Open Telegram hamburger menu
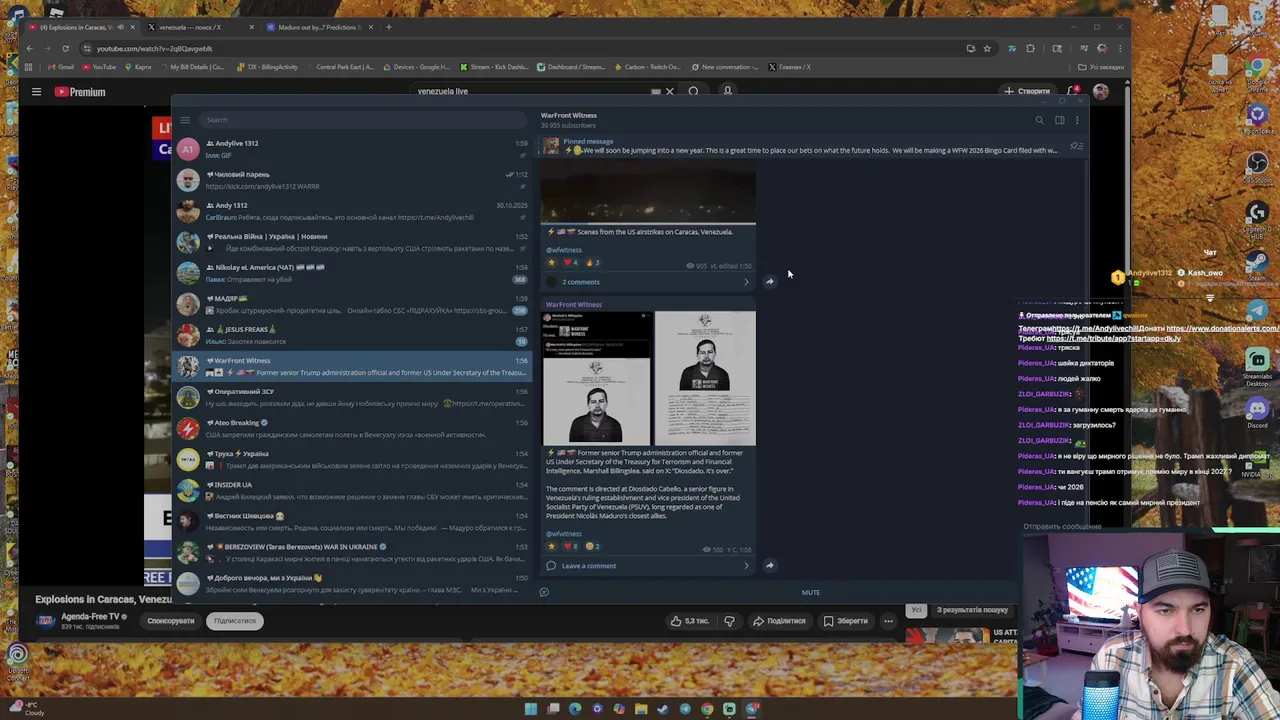 (185, 120)
